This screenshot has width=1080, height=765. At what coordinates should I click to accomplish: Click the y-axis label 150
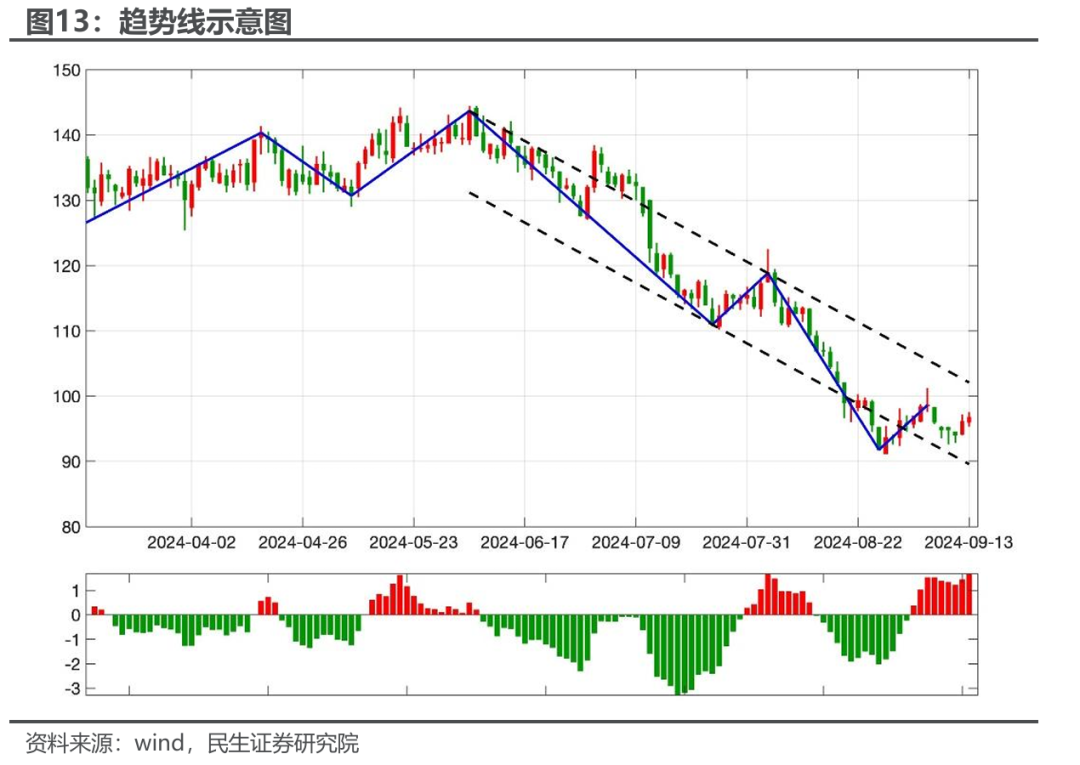tap(67, 70)
